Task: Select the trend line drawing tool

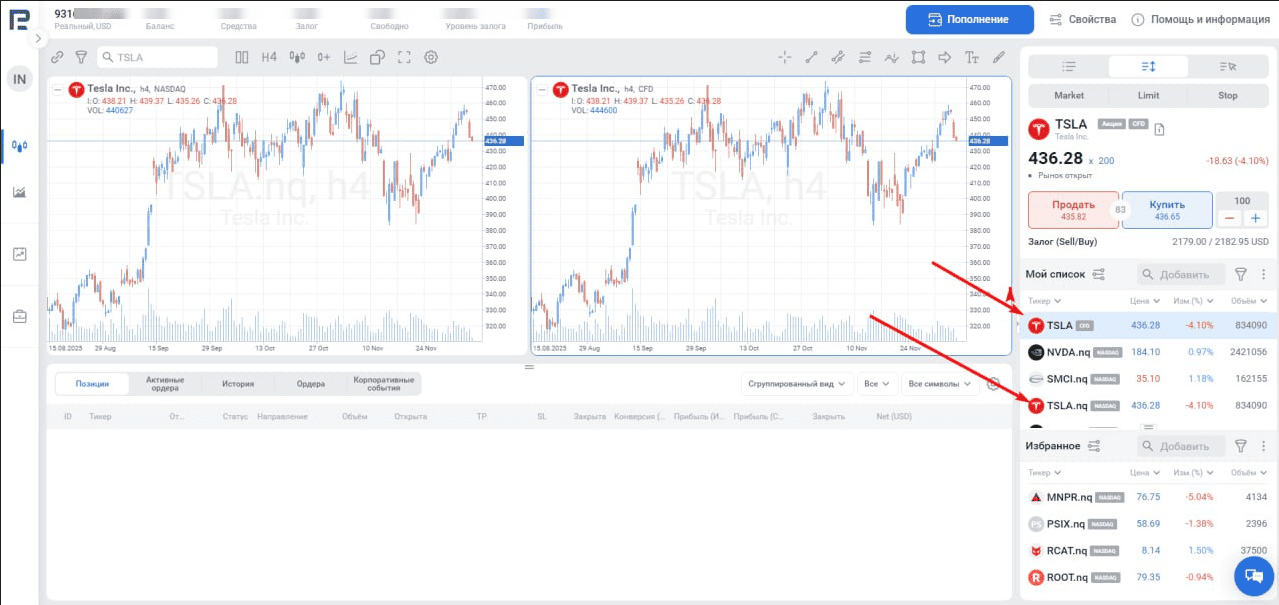Action: tap(812, 57)
